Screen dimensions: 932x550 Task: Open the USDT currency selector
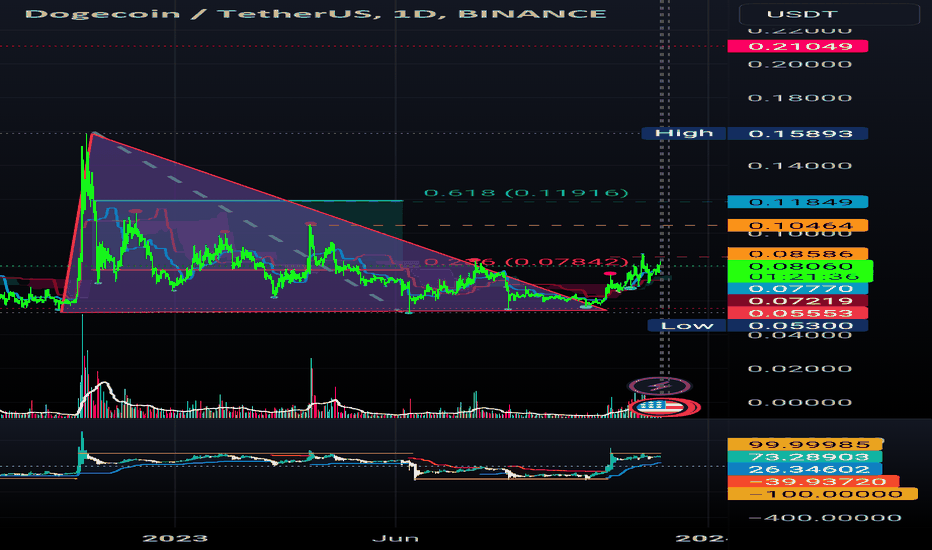(829, 14)
